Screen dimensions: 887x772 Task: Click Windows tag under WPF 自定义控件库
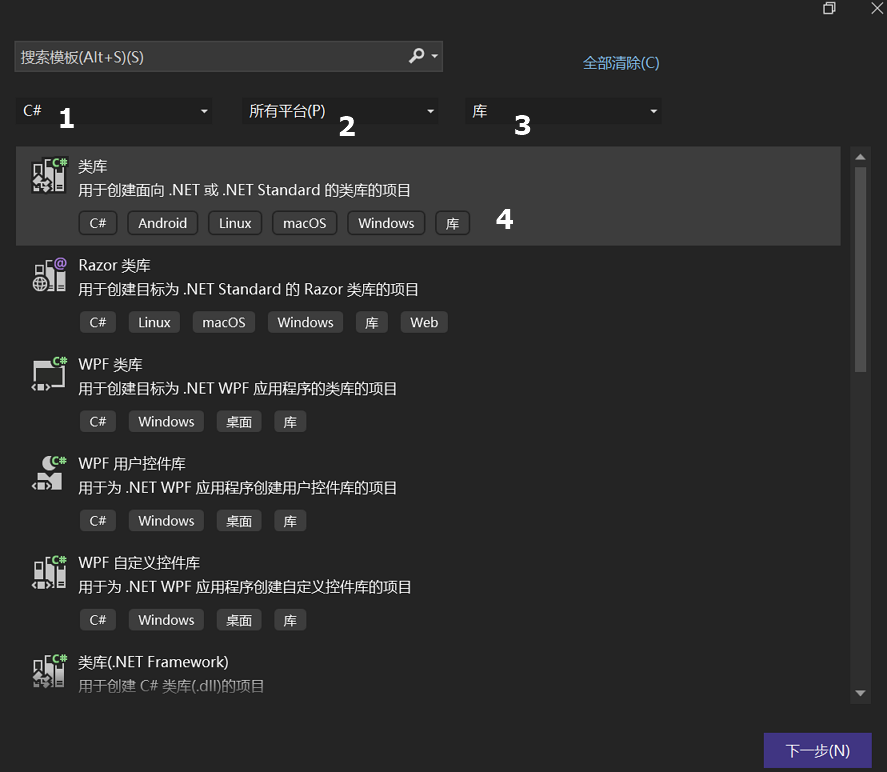166,620
